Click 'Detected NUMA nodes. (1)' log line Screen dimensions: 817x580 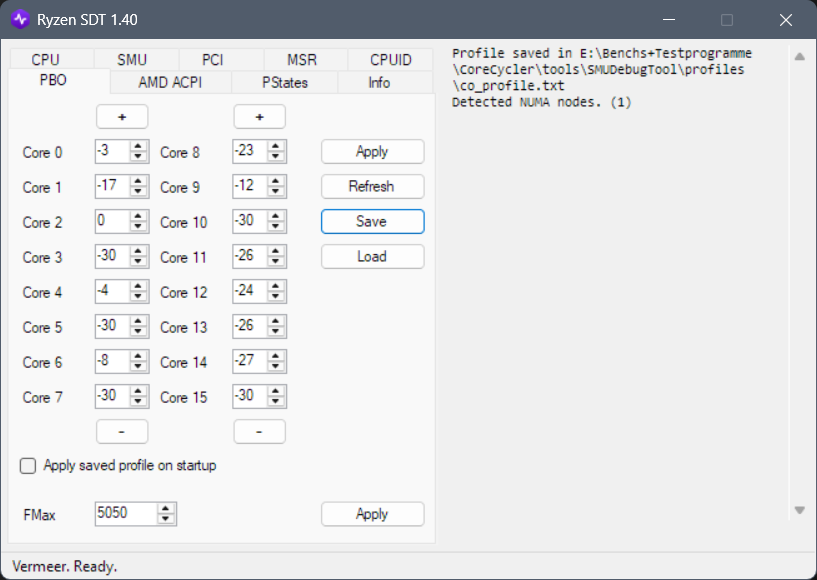pyautogui.click(x=542, y=102)
